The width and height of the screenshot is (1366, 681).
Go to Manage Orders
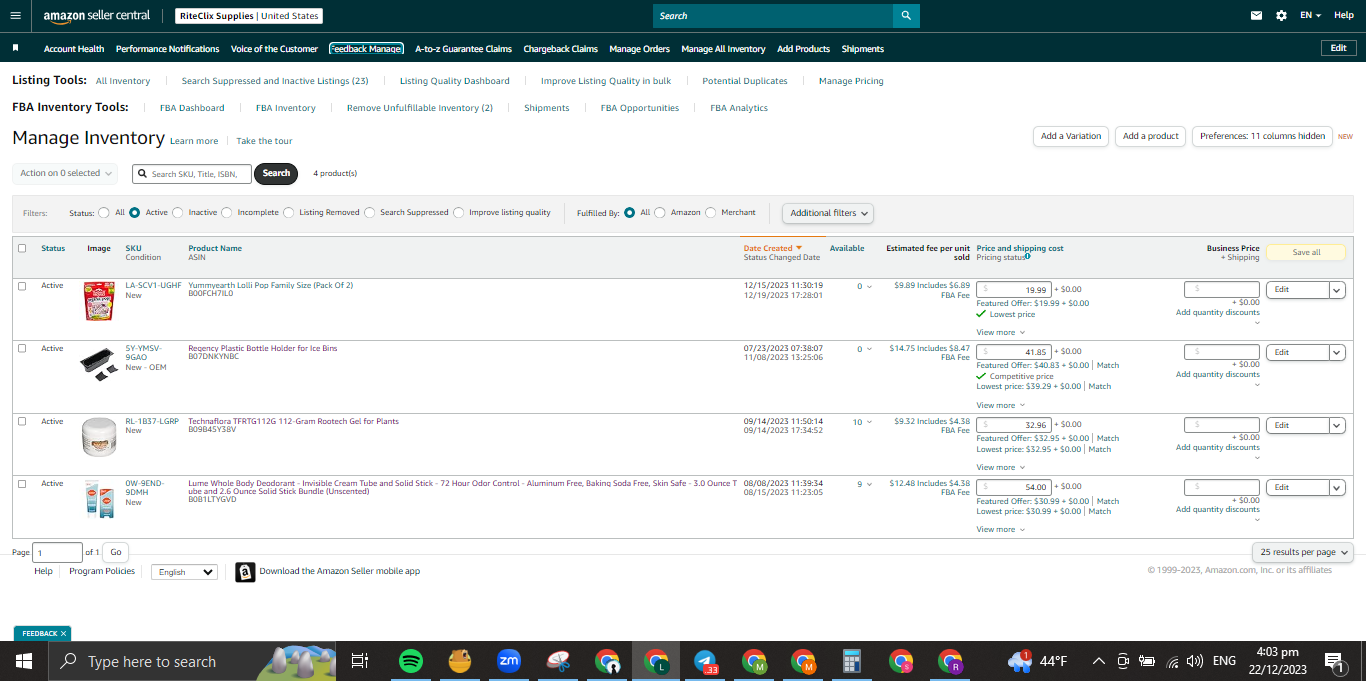pyautogui.click(x=640, y=49)
